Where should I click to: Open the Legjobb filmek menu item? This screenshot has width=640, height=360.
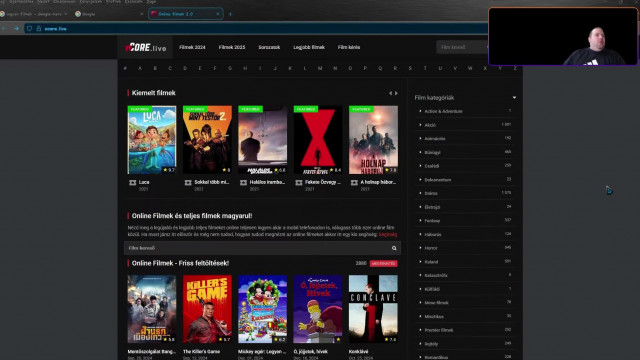[x=309, y=47]
